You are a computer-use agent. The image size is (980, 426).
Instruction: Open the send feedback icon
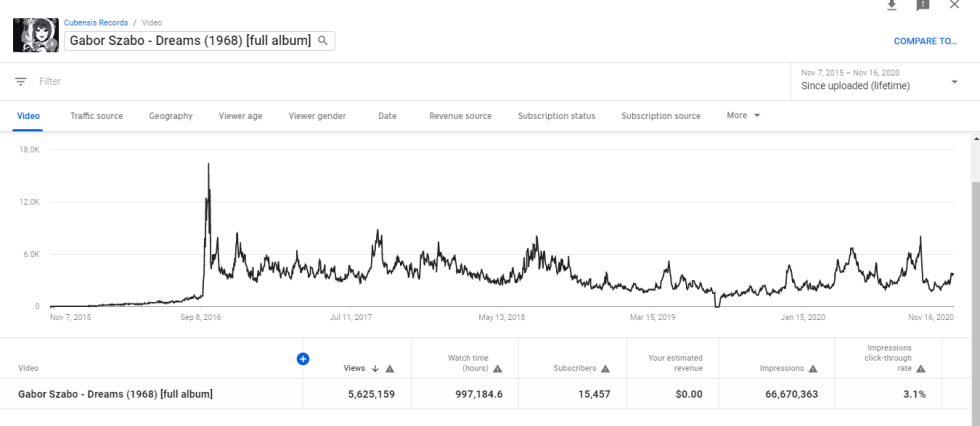coord(922,5)
